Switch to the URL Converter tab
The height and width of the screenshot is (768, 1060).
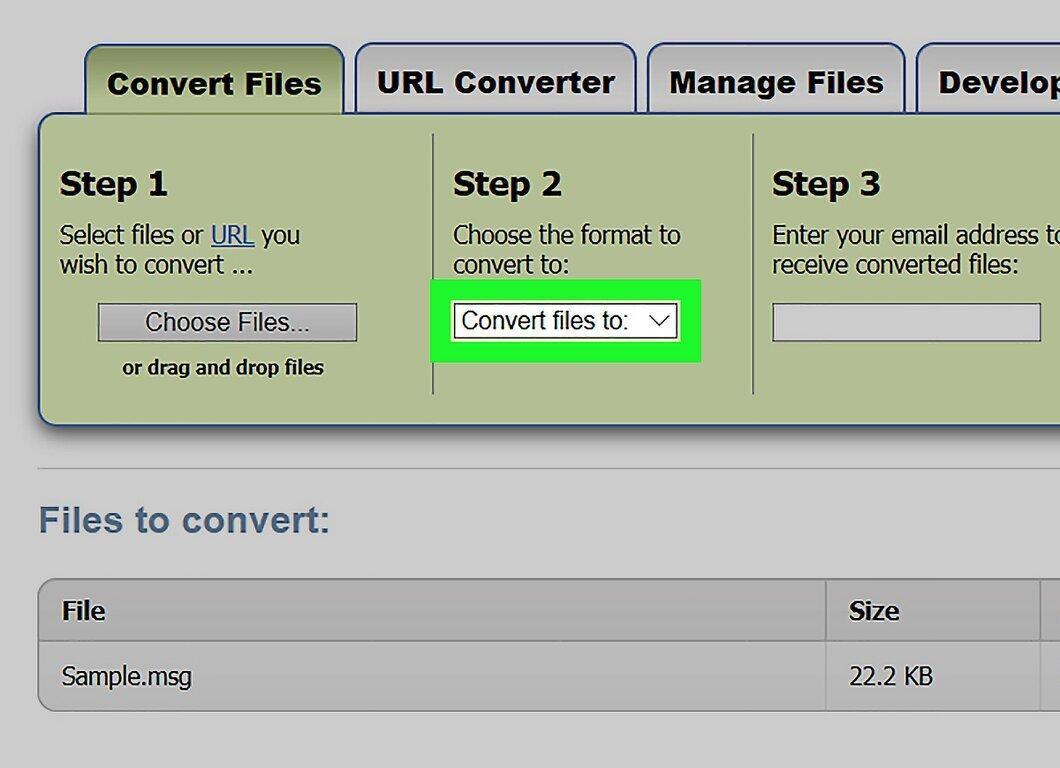(496, 80)
